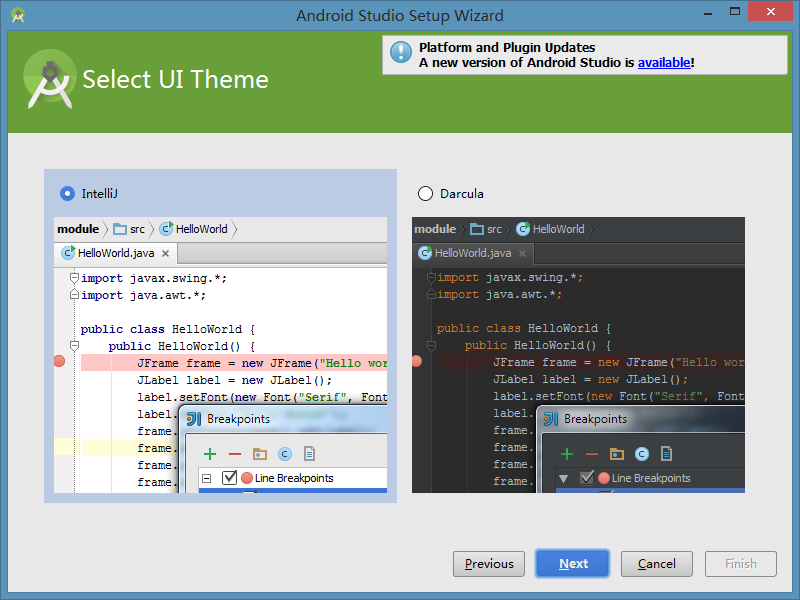Click class icon in Darcula Breakpoints toolbar
Image resolution: width=800 pixels, height=600 pixels.
[x=642, y=454]
